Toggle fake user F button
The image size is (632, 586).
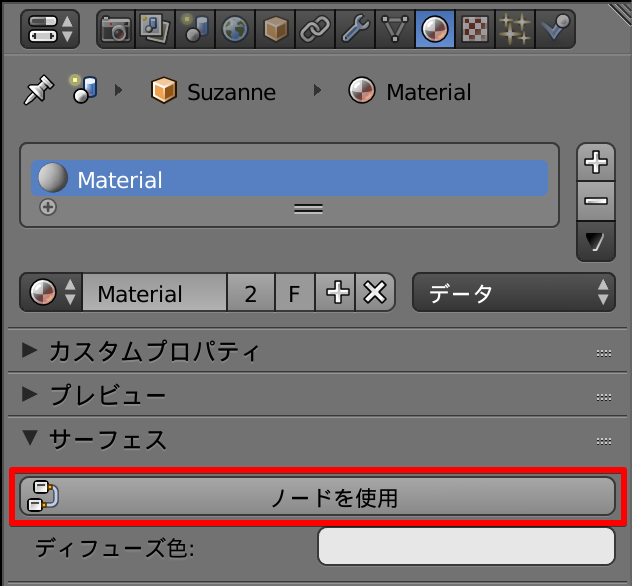click(x=295, y=292)
